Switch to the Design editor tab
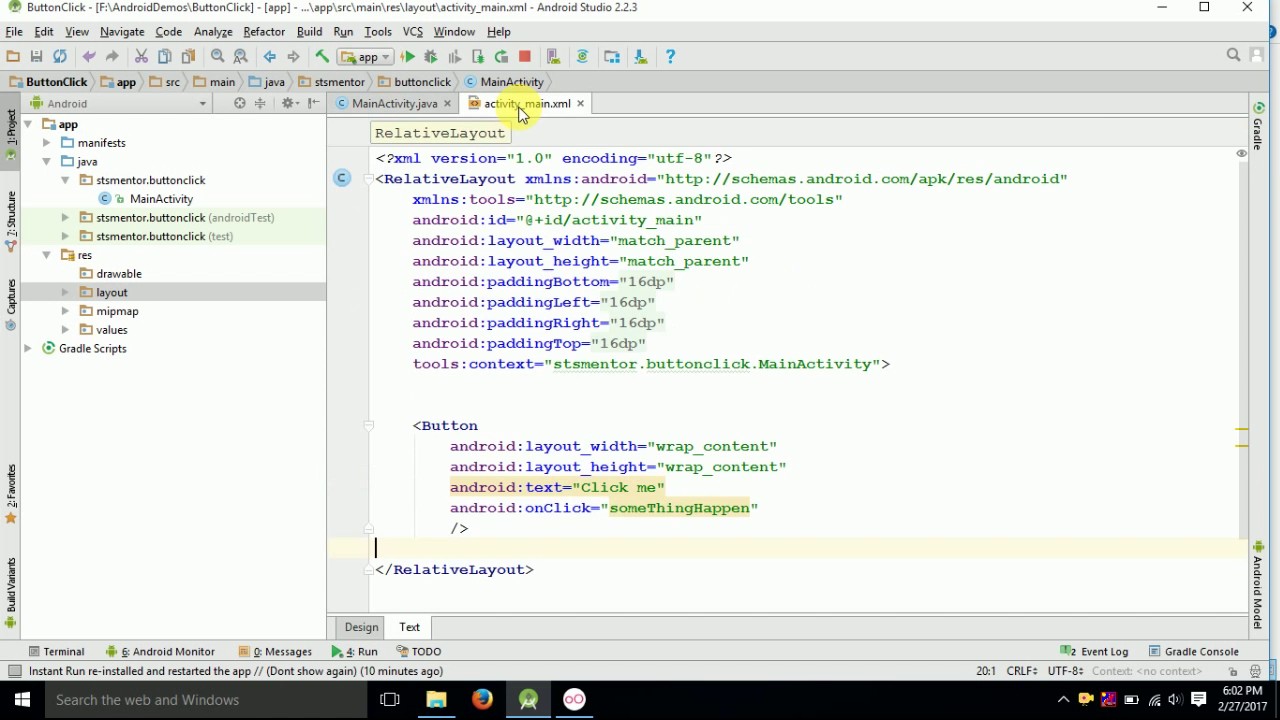Image resolution: width=1280 pixels, height=720 pixels. pyautogui.click(x=361, y=627)
